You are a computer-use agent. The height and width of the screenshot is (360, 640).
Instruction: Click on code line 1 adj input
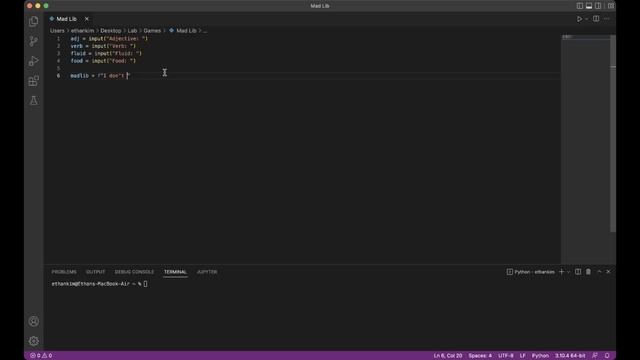tap(109, 38)
